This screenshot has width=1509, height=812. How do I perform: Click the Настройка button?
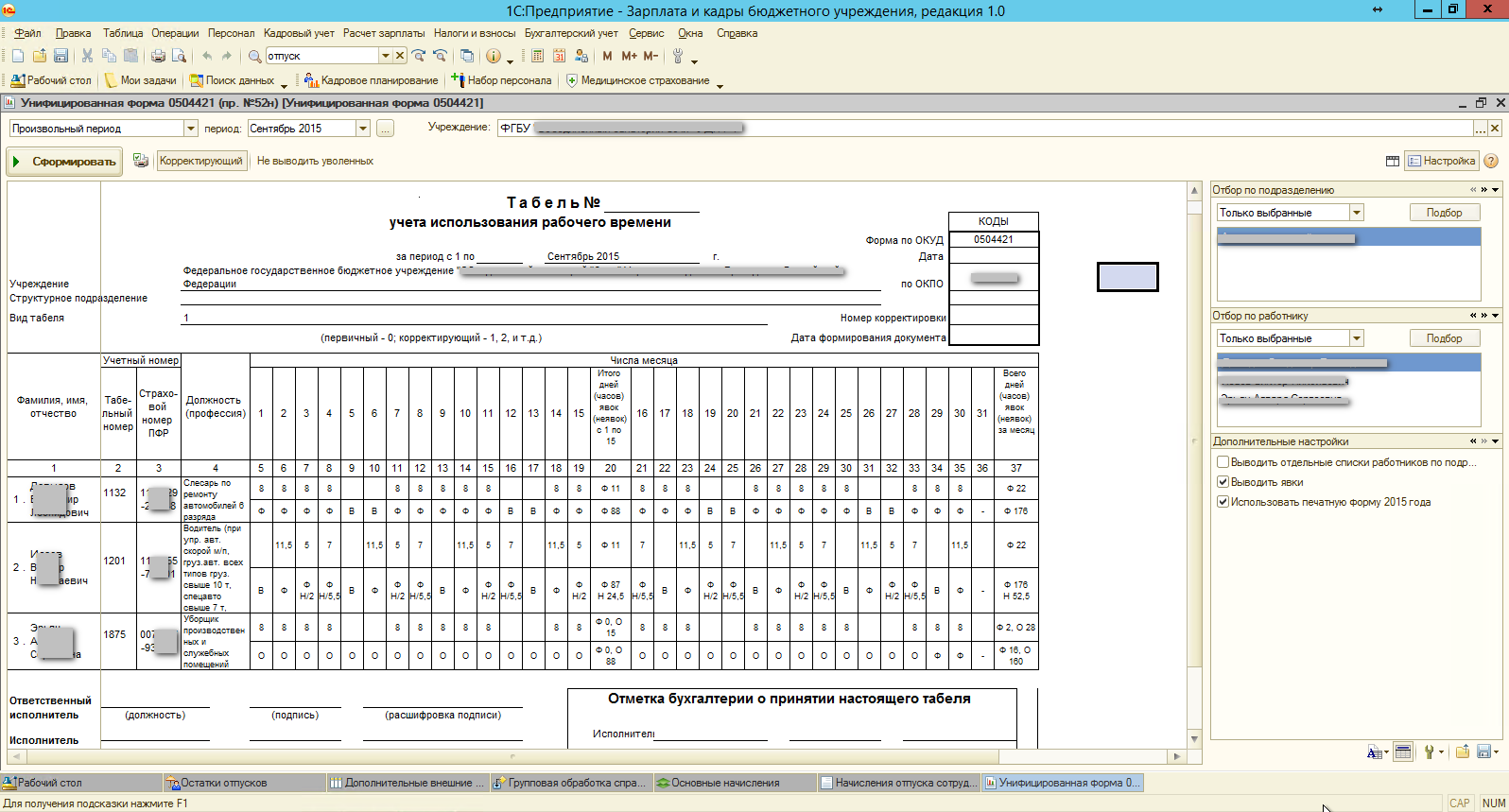pyautogui.click(x=1442, y=161)
